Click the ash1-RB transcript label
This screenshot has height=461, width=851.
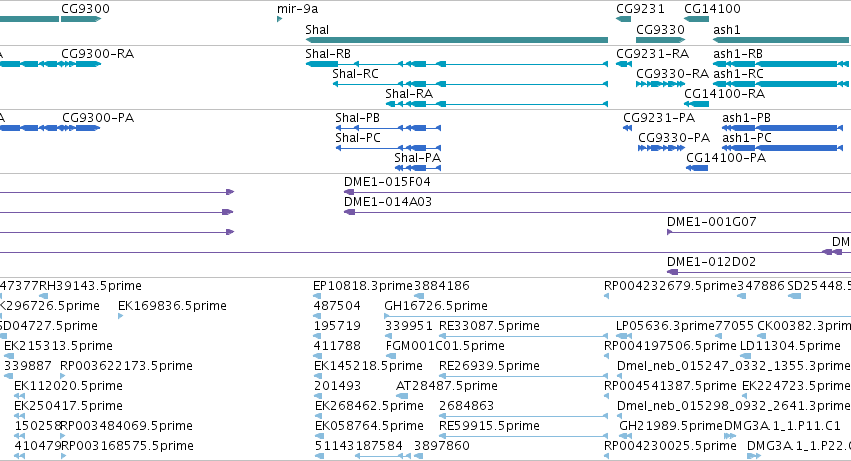(738, 54)
